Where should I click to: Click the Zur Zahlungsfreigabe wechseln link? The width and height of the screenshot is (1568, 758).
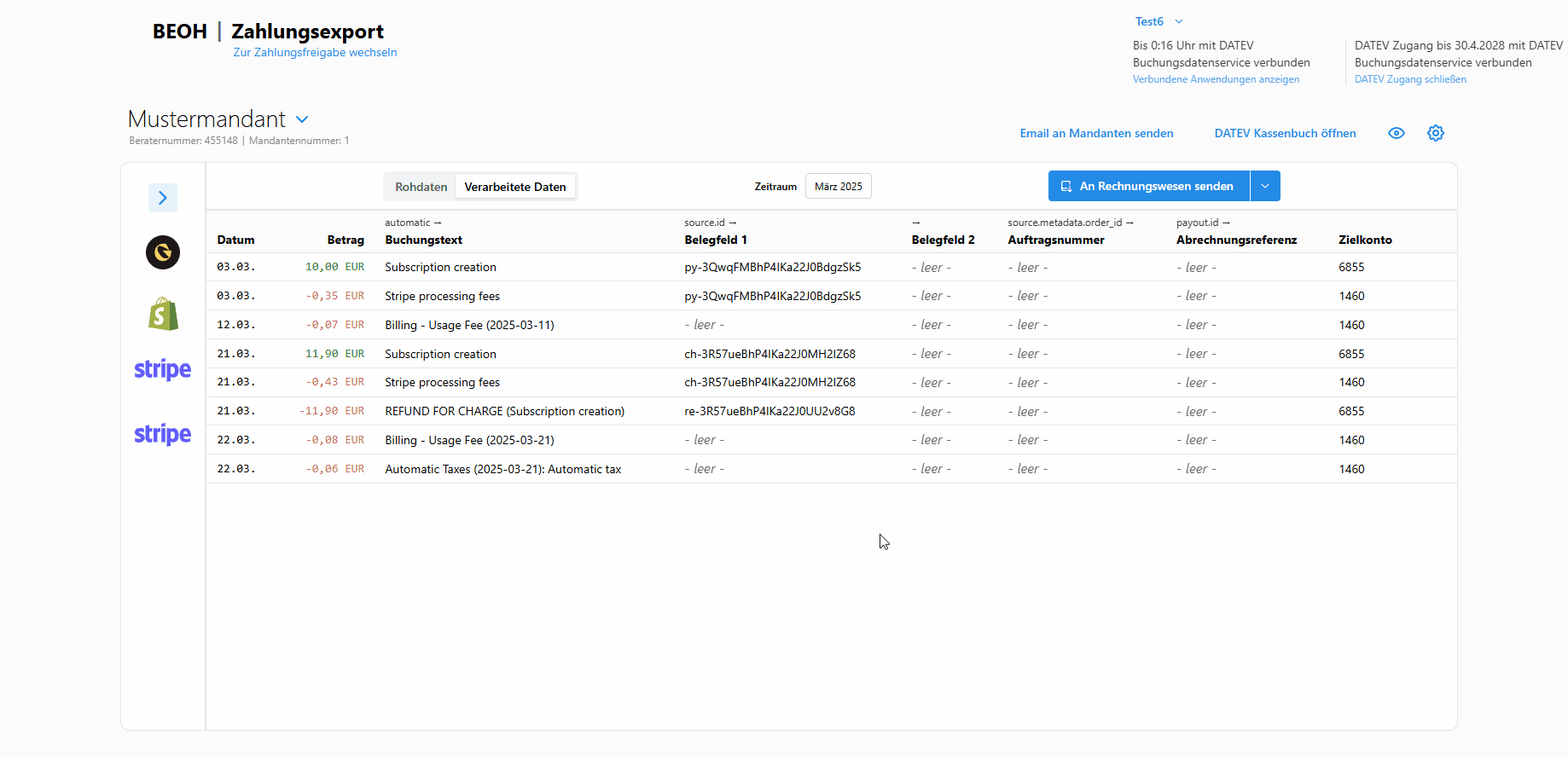[315, 52]
